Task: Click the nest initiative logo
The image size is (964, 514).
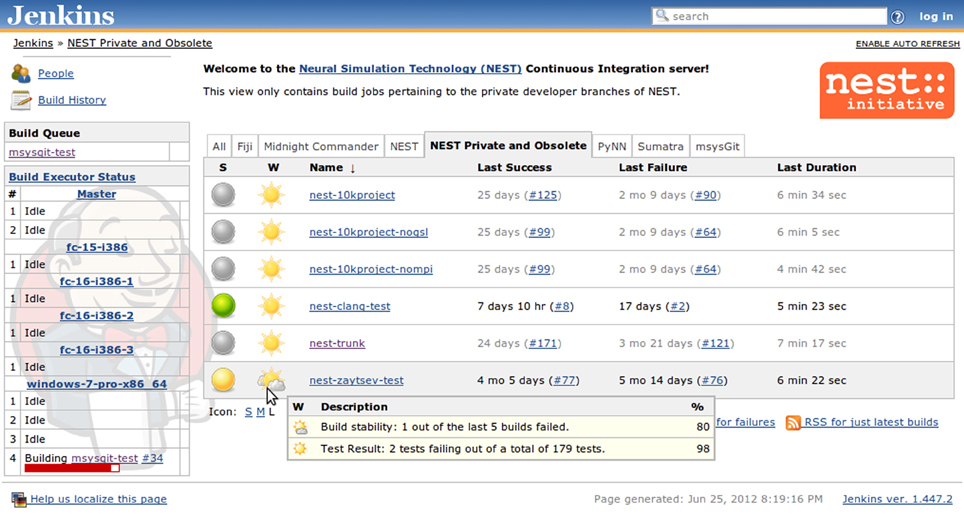Action: (x=887, y=90)
